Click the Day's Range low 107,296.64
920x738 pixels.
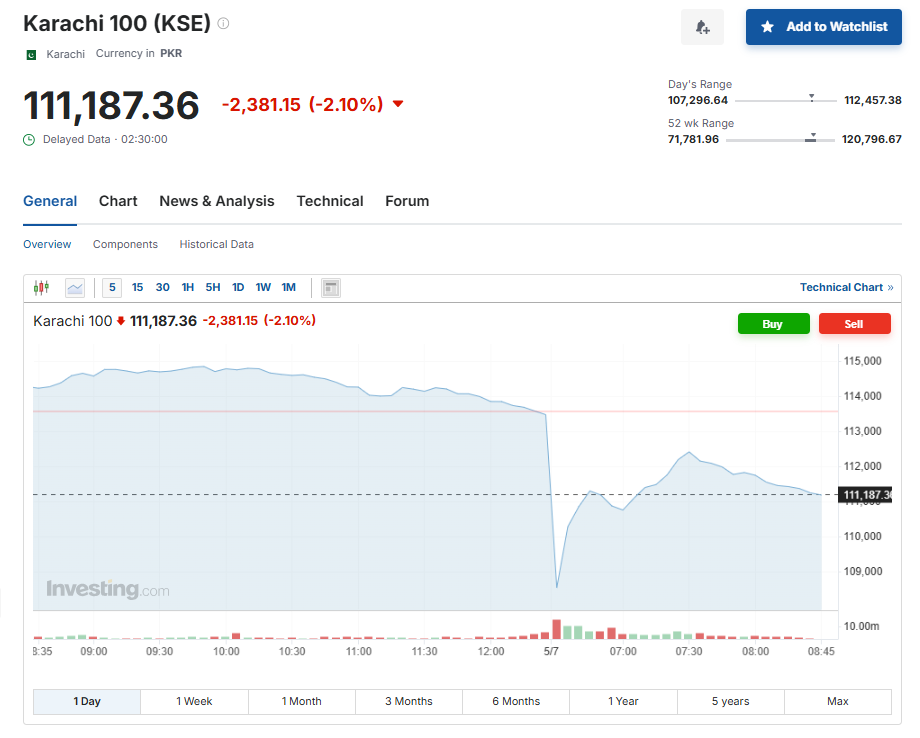pos(698,100)
